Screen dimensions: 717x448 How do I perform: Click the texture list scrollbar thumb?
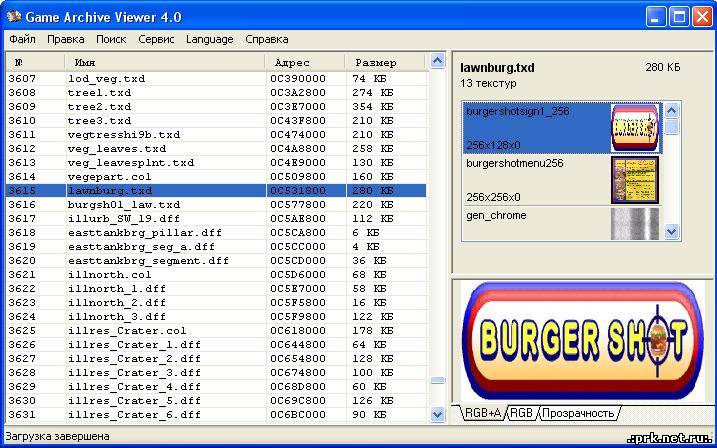click(x=671, y=127)
